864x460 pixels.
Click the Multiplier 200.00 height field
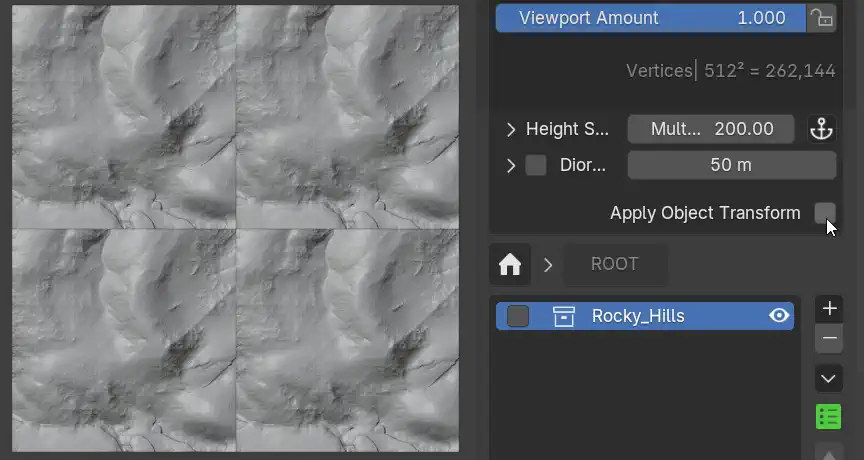coord(711,129)
